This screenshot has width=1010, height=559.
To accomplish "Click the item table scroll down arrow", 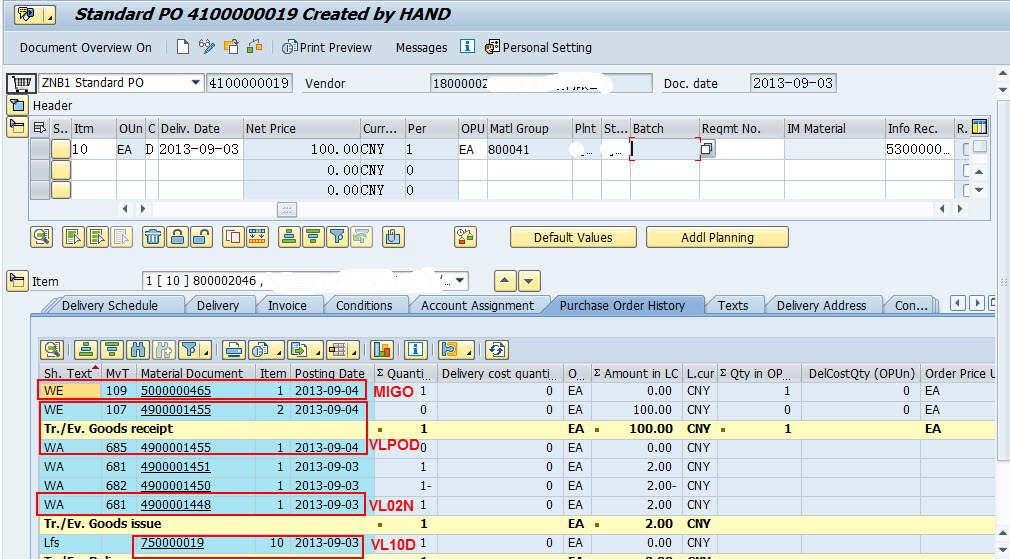I will tap(979, 190).
